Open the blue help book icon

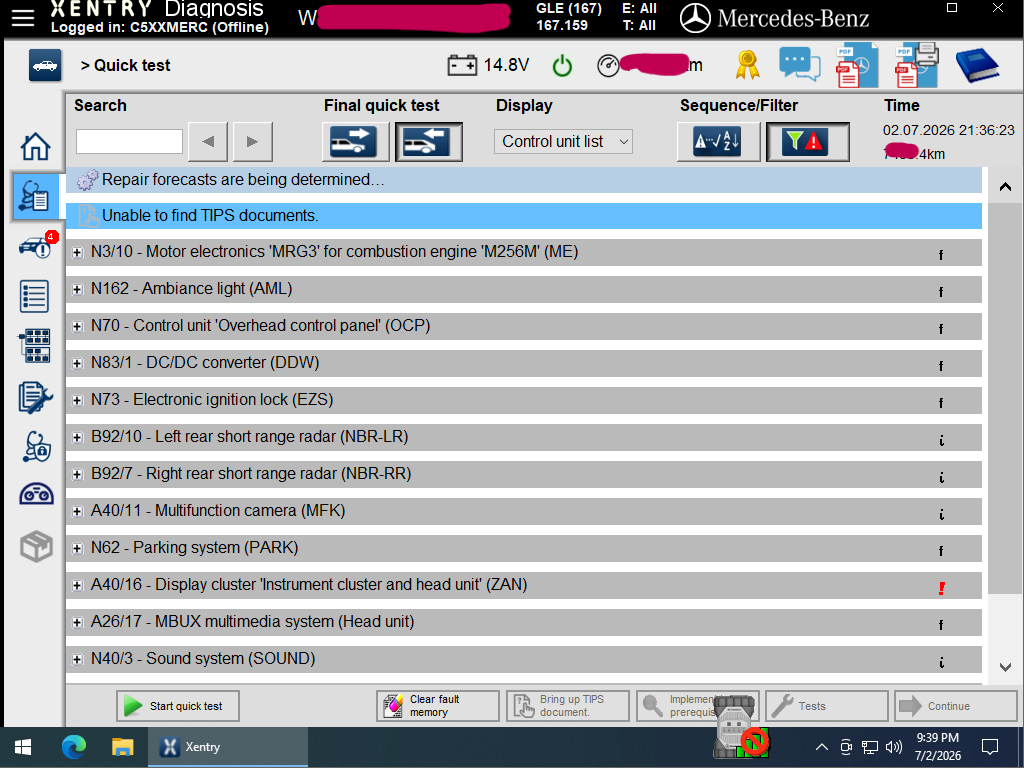pos(977,65)
